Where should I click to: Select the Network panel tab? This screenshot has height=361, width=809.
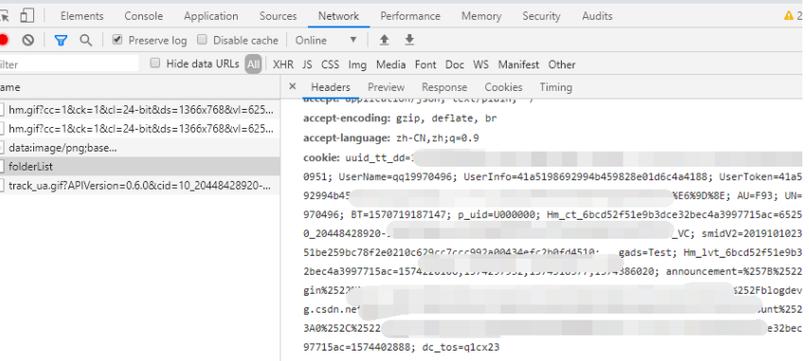coord(338,16)
